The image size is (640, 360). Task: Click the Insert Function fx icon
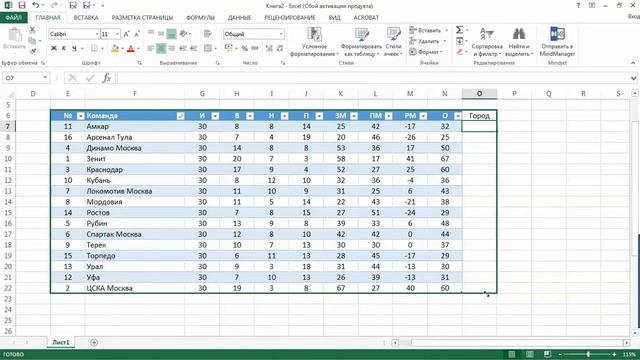click(107, 78)
